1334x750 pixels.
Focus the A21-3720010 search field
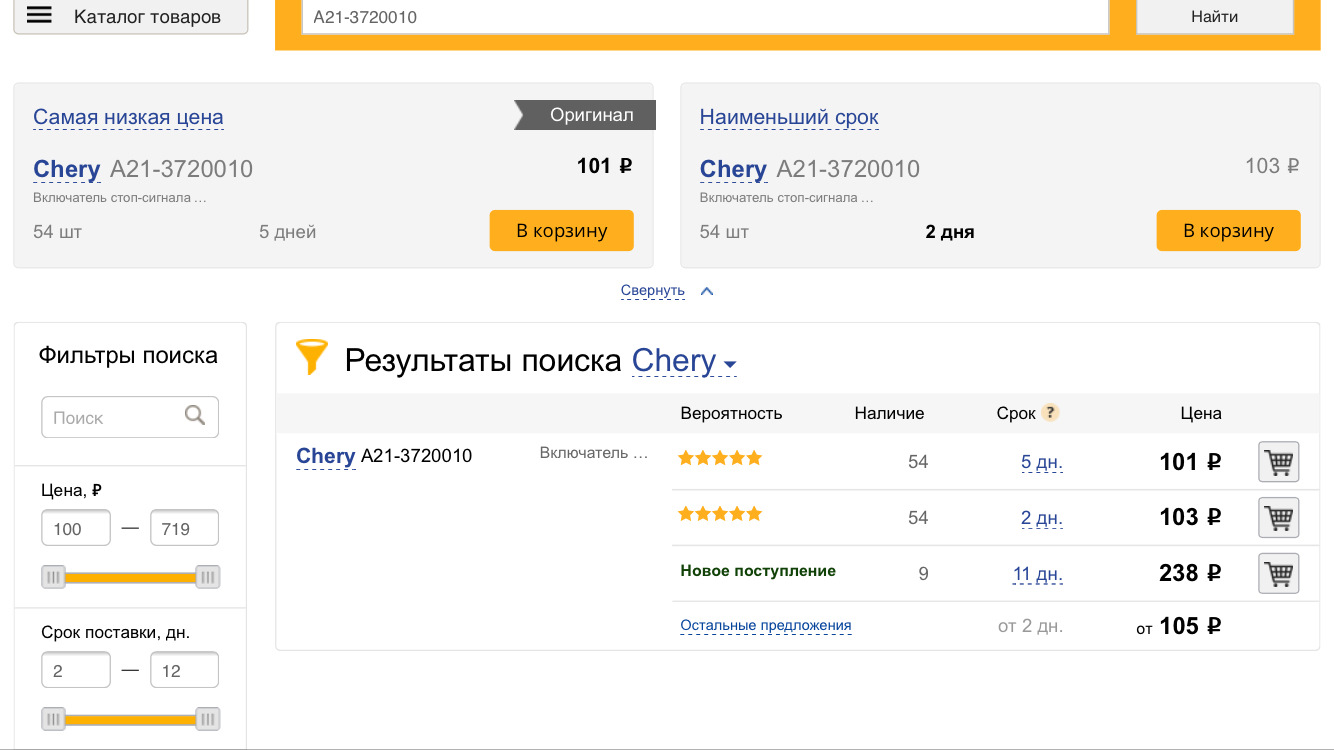(705, 16)
